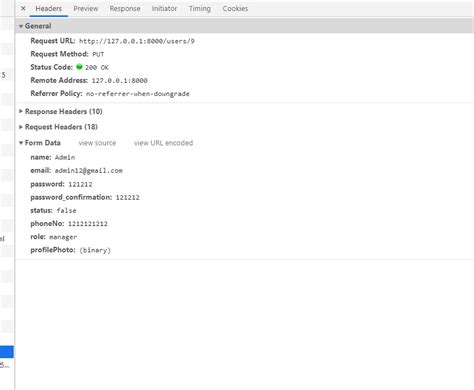Viewport: 474px width, 390px height.
Task: Switch to the Headers tab
Action: coord(49,8)
